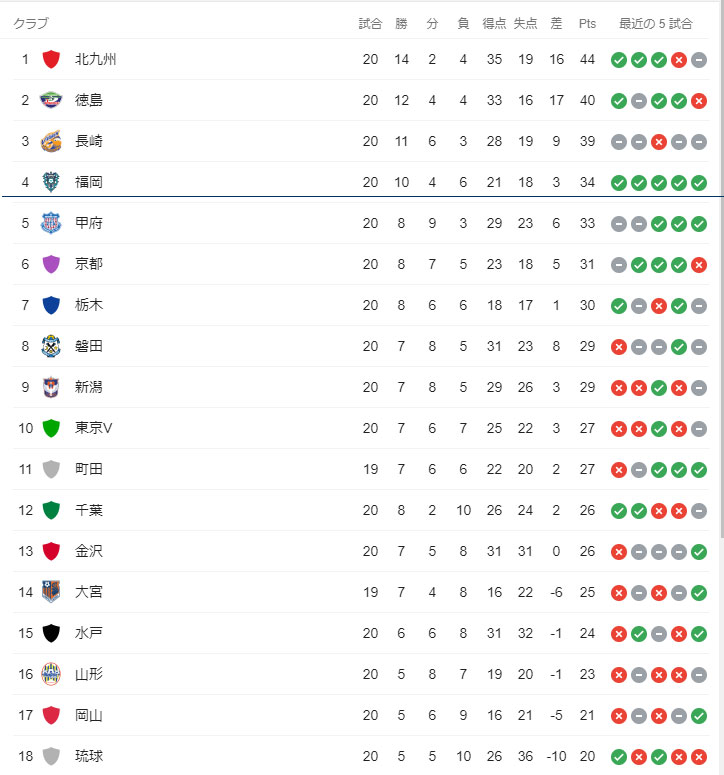Viewport: 724px width, 775px height.
Task: Click the 磐田 club crest icon
Action: click(51, 346)
